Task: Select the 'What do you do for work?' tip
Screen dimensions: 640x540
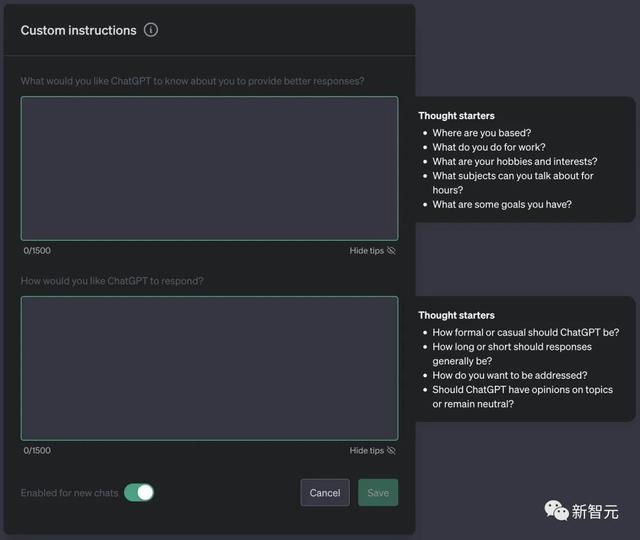Action: point(488,147)
